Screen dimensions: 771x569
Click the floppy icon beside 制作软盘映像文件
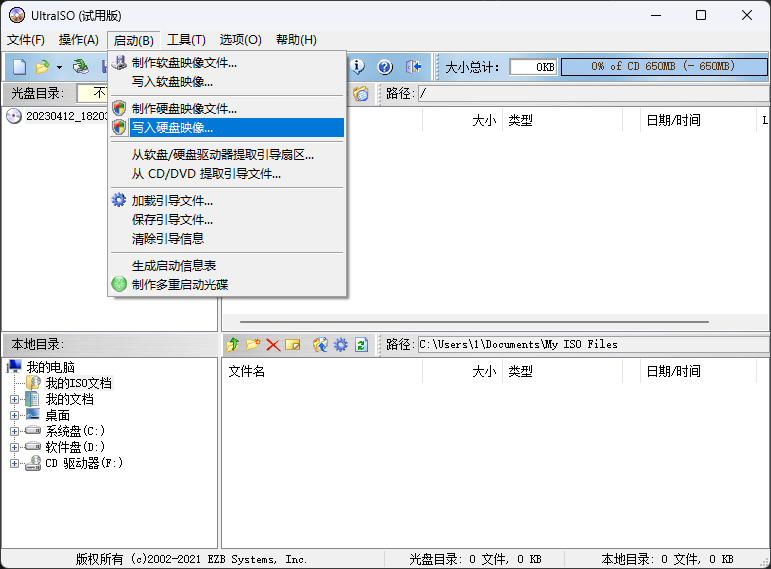click(x=119, y=62)
